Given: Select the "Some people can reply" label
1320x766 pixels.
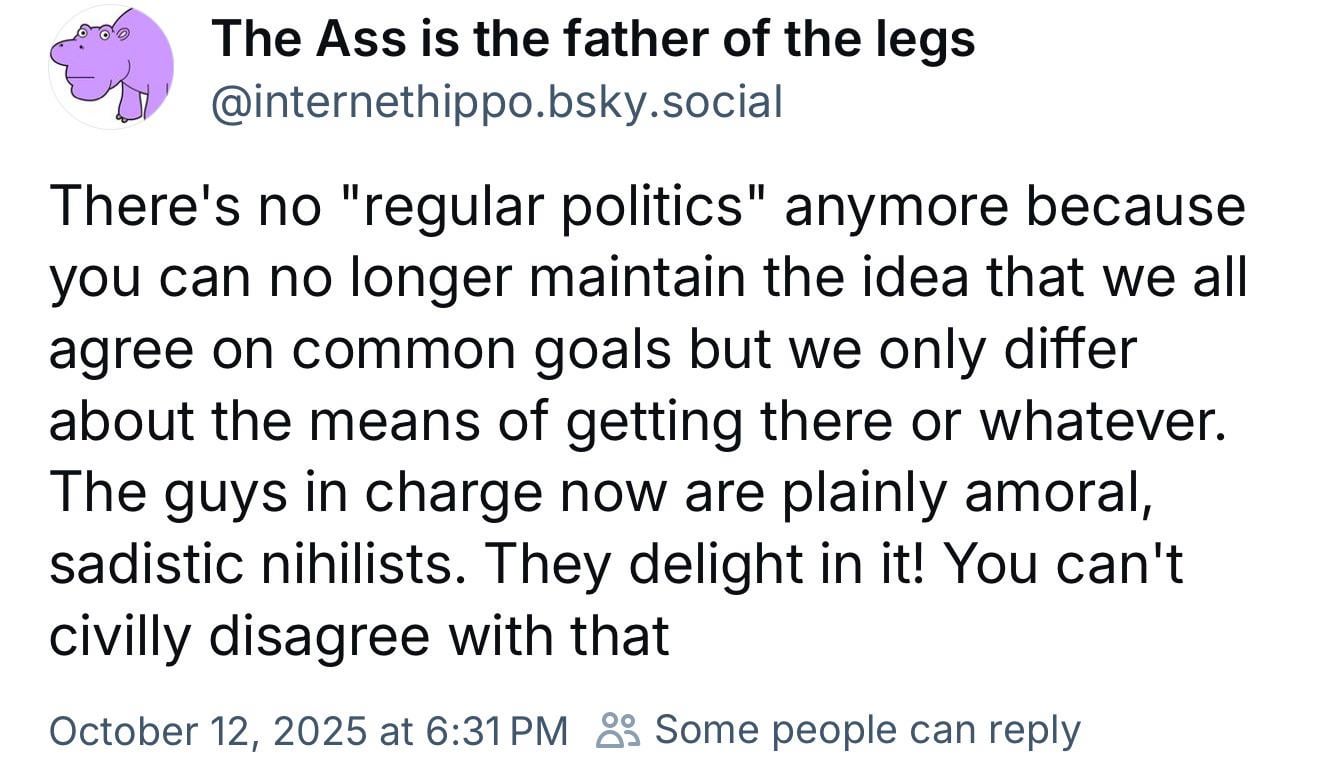Looking at the screenshot, I should (x=867, y=730).
